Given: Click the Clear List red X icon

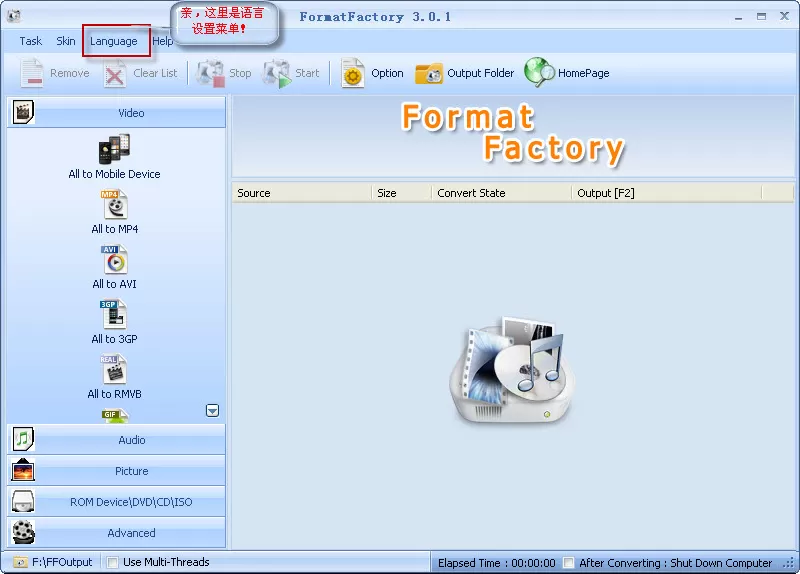Looking at the screenshot, I should (115, 74).
